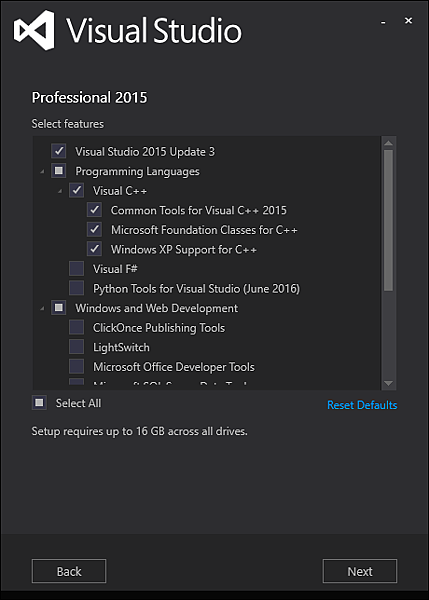Tick the Select All checkbox
Screen dimensions: 429x600
(39, 403)
